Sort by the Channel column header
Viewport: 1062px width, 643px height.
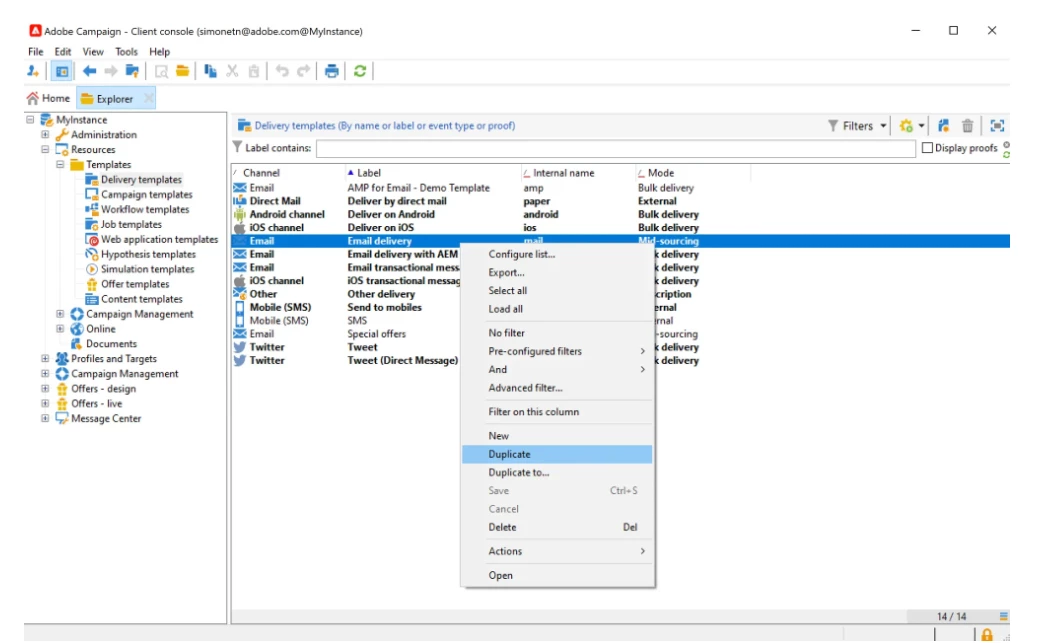(x=288, y=173)
